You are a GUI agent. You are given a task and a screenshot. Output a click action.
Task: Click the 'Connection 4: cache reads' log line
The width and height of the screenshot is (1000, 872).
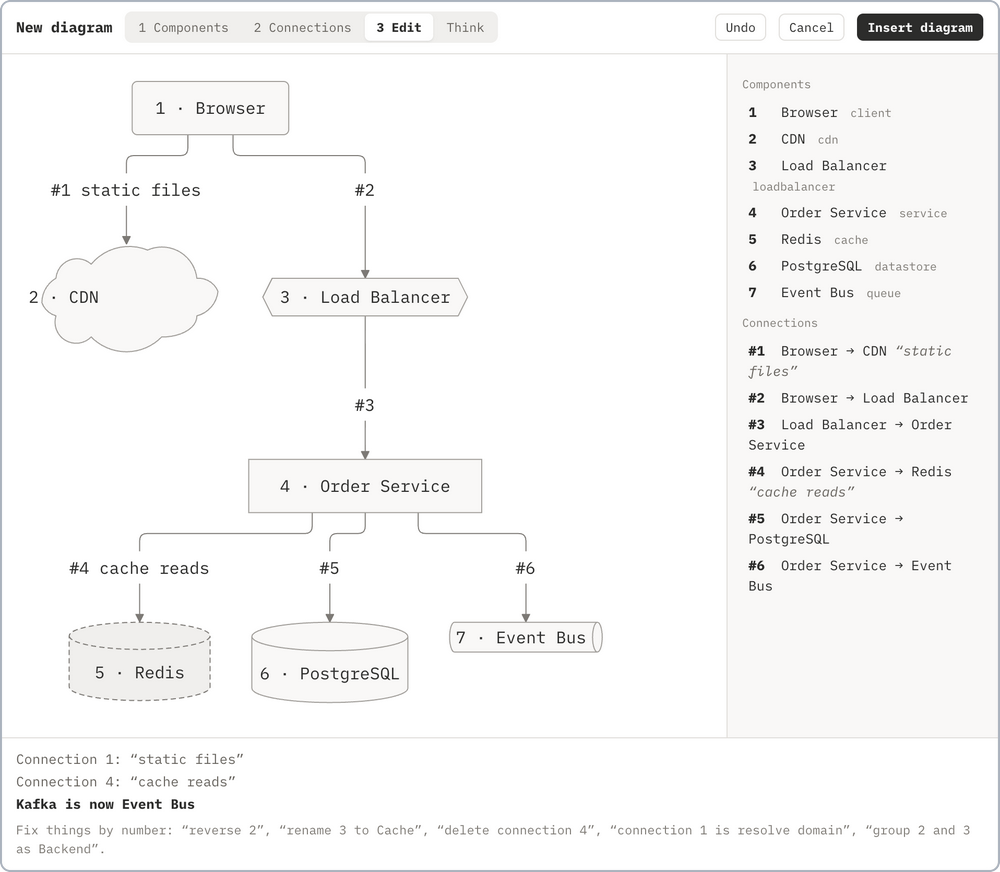[126, 782]
